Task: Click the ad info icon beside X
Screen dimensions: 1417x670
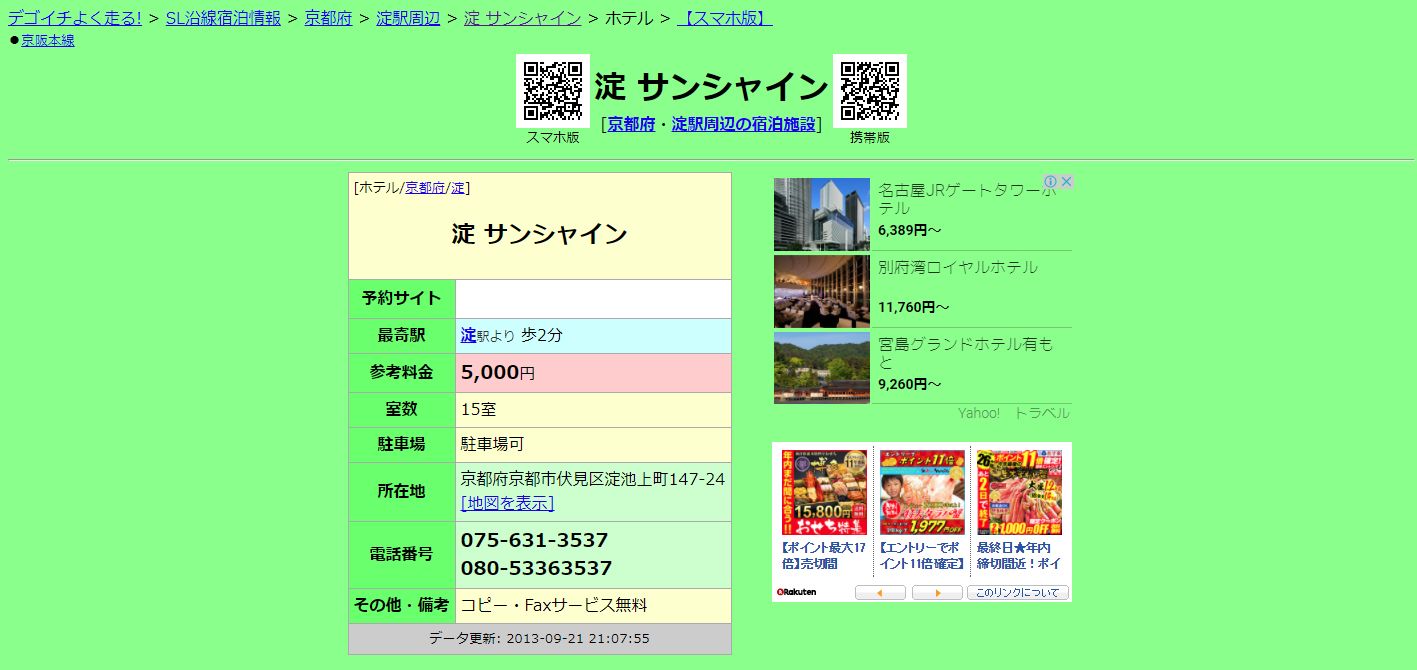Action: coord(1050,182)
